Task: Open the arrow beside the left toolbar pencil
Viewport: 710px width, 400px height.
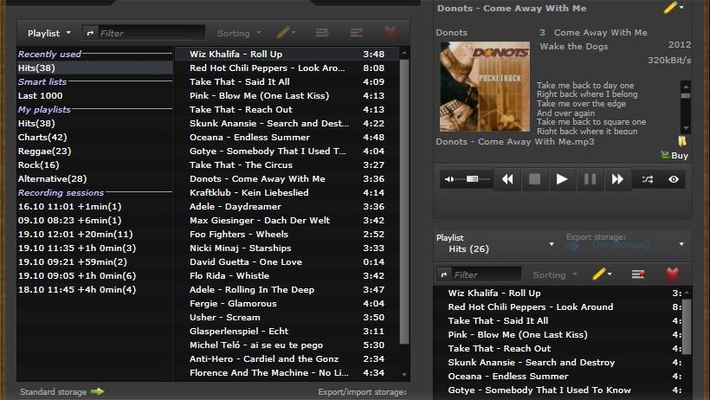Action: click(293, 33)
